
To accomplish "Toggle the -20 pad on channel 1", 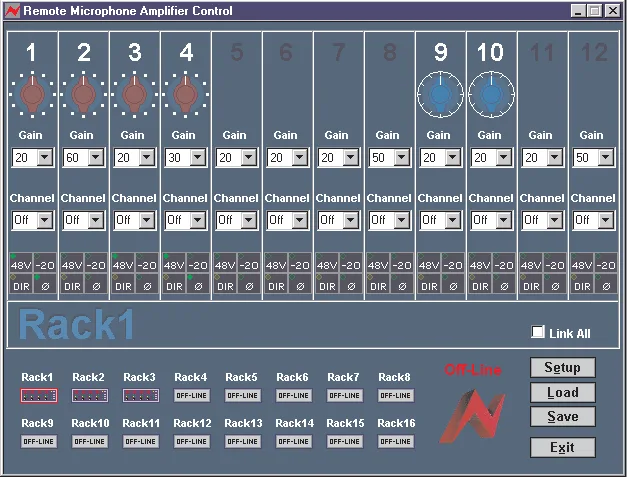I will pos(45,262).
